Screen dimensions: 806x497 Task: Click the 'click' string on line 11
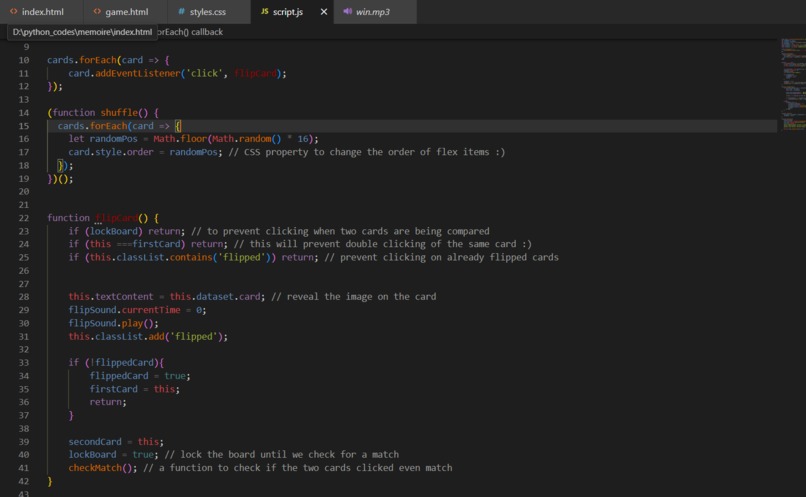(205, 73)
